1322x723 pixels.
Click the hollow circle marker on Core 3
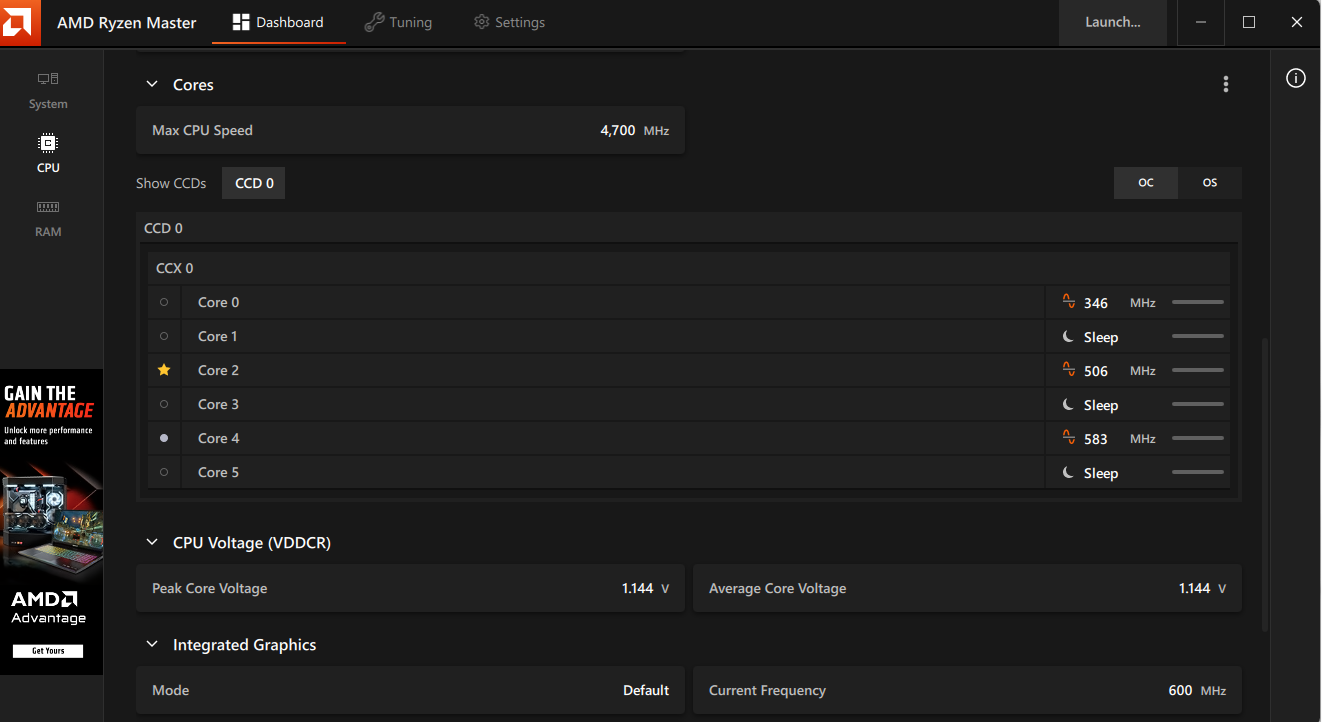(164, 404)
